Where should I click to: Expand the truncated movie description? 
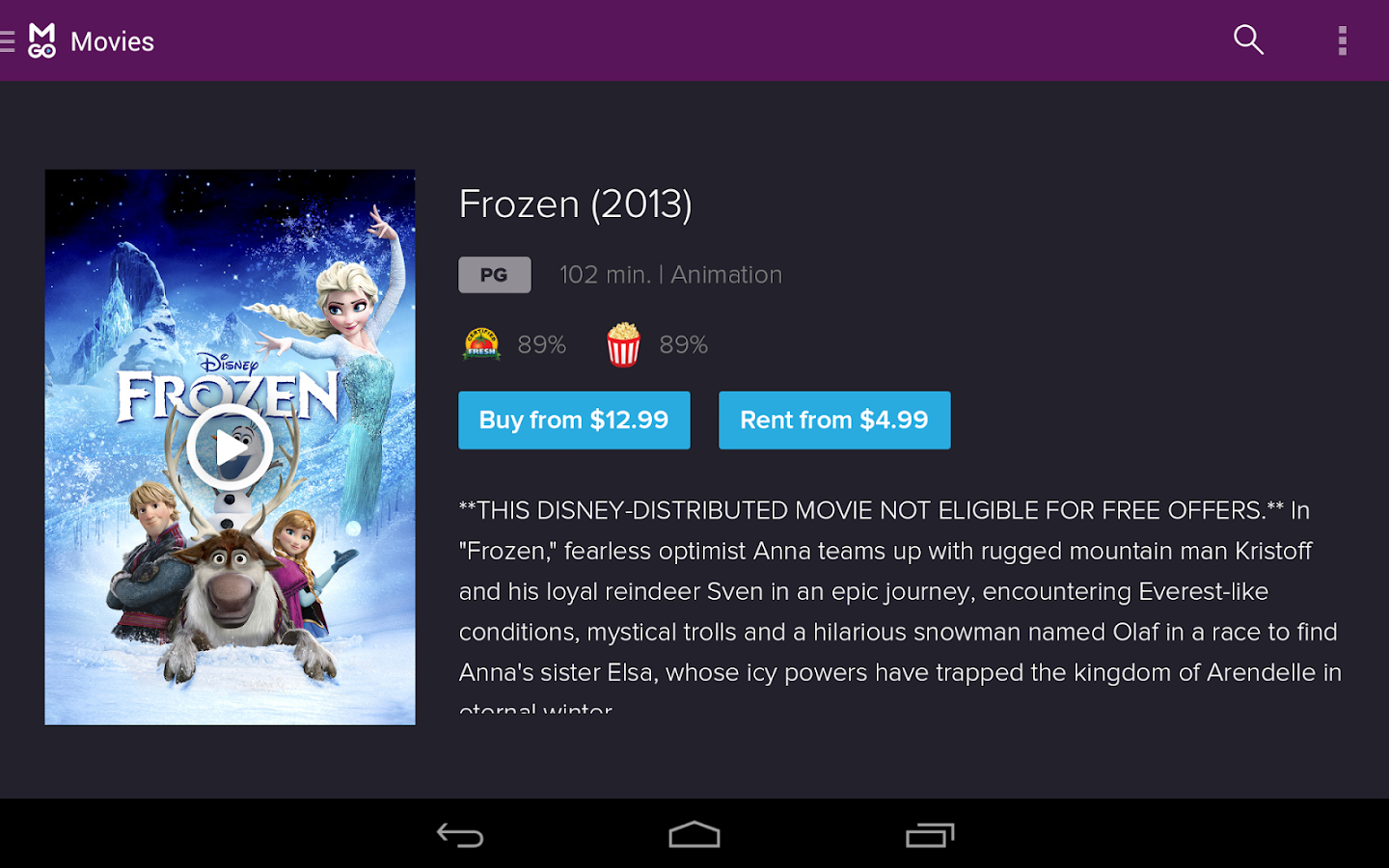[901, 610]
